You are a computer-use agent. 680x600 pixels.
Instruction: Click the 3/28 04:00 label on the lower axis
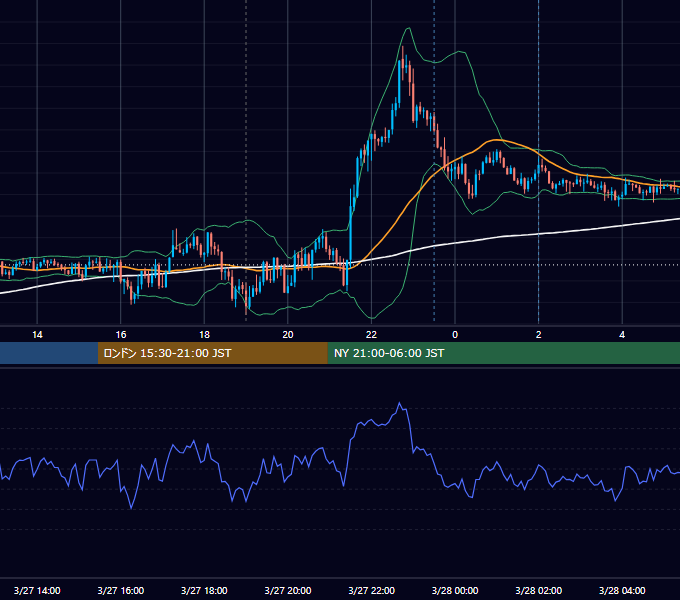coord(622,590)
